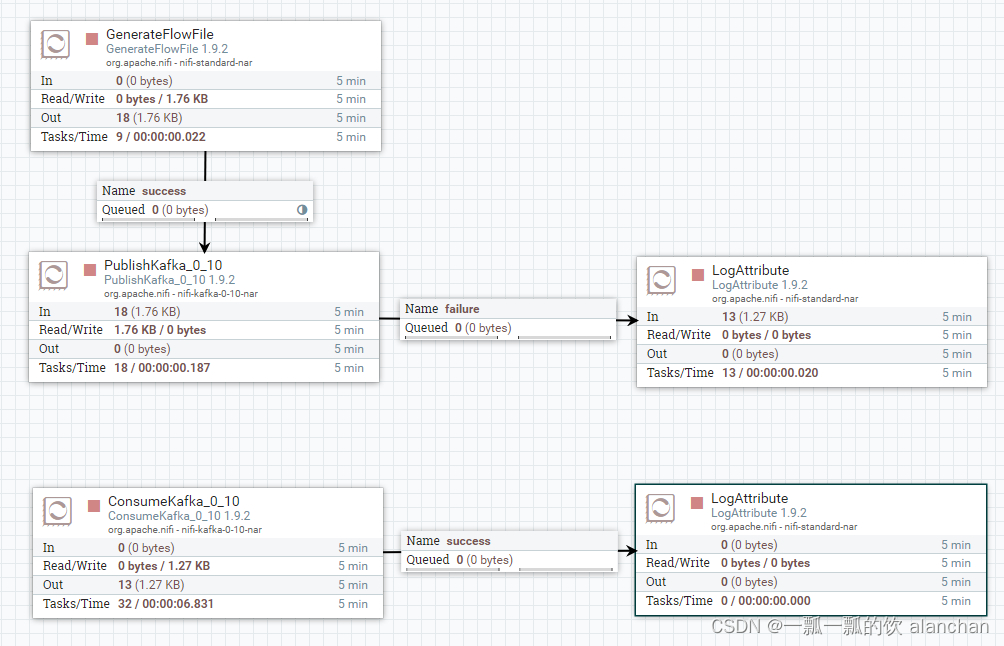Click GenerateFlowFile's red stopped status indicator

pyautogui.click(x=92, y=39)
